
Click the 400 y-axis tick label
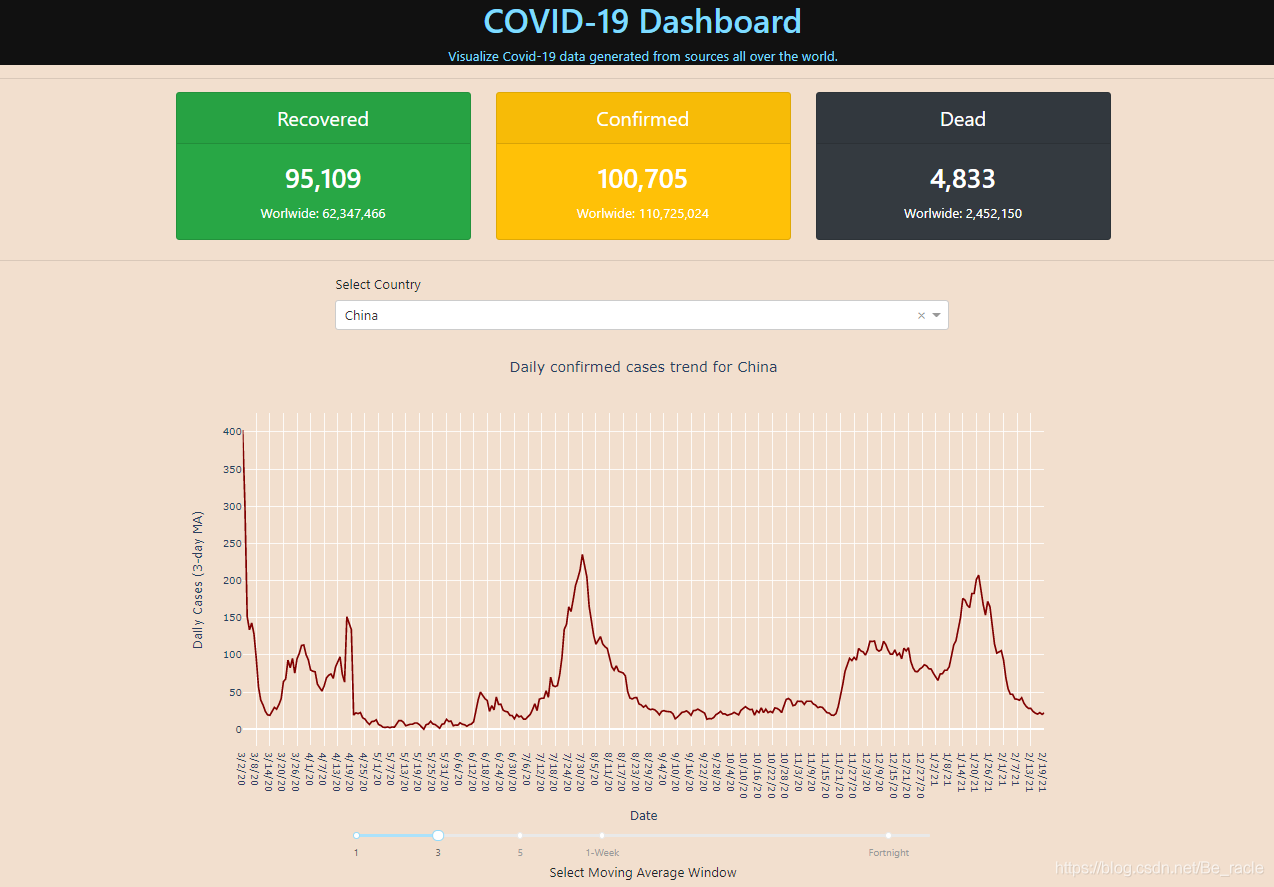[x=232, y=432]
